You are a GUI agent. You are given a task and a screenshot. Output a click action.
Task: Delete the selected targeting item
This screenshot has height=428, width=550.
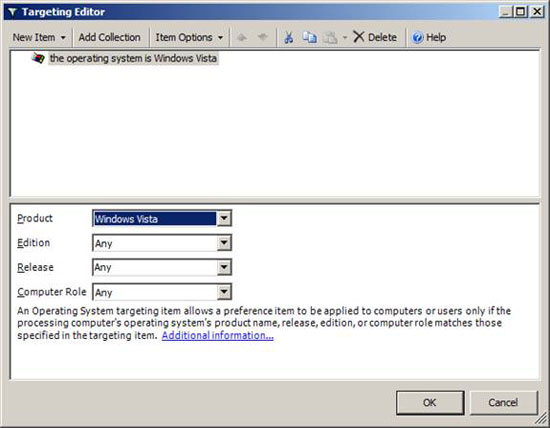point(375,37)
